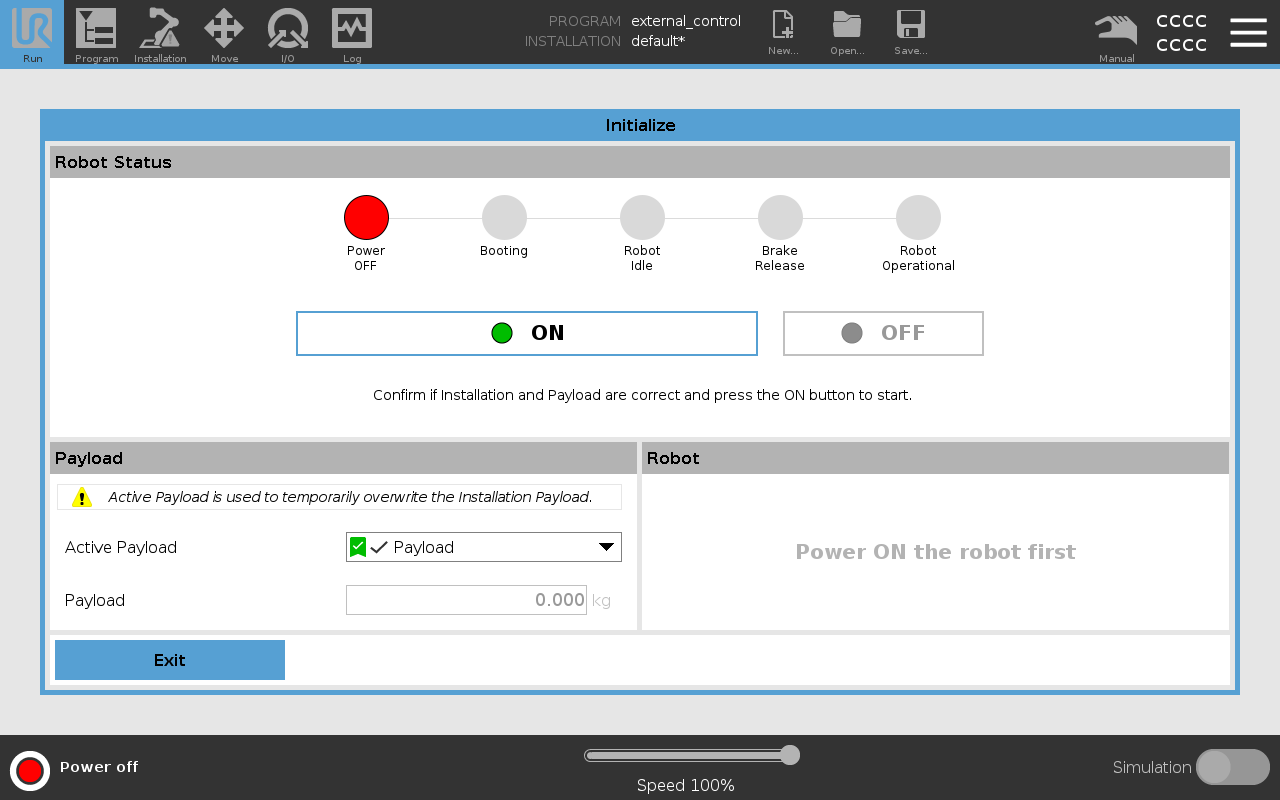Create a new program with New icon
The height and width of the screenshot is (800, 1280).
click(x=783, y=32)
